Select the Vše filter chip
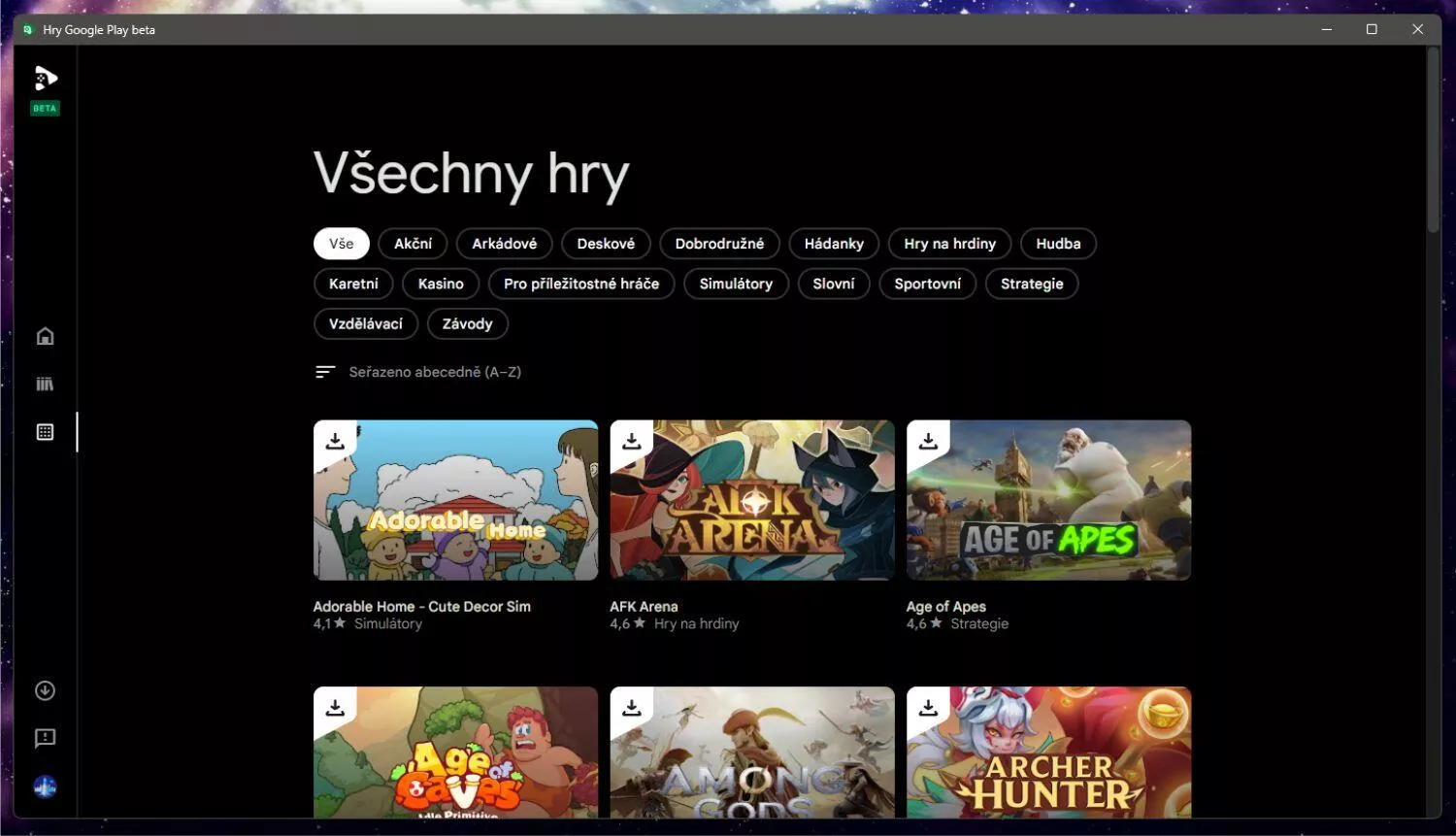The width and height of the screenshot is (1456, 836). tap(342, 244)
